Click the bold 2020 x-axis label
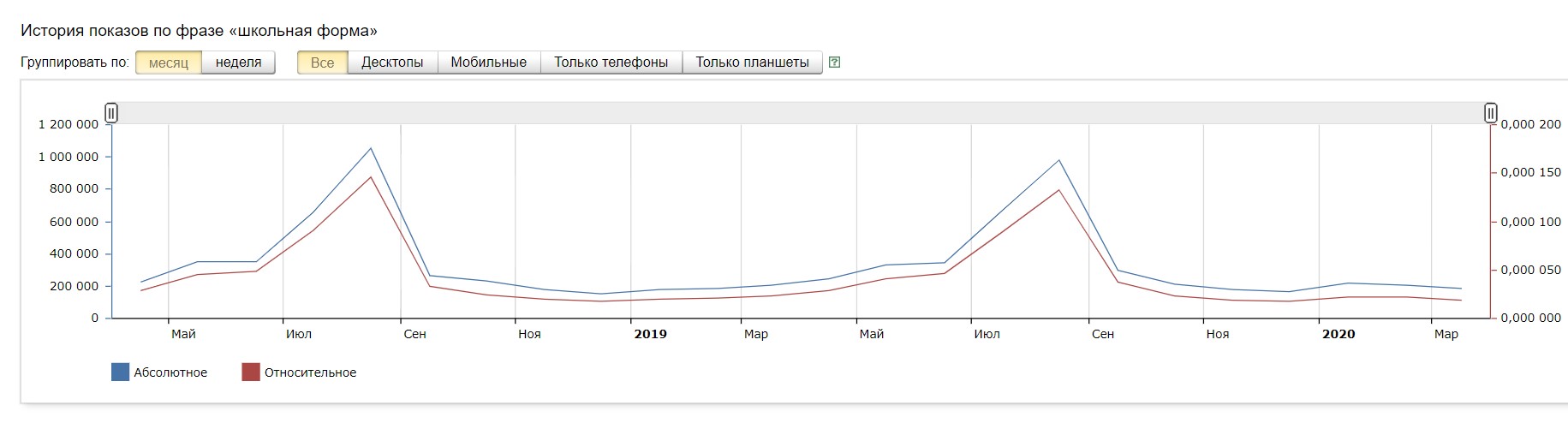Screen dimensions: 1568x423 click(x=1338, y=334)
